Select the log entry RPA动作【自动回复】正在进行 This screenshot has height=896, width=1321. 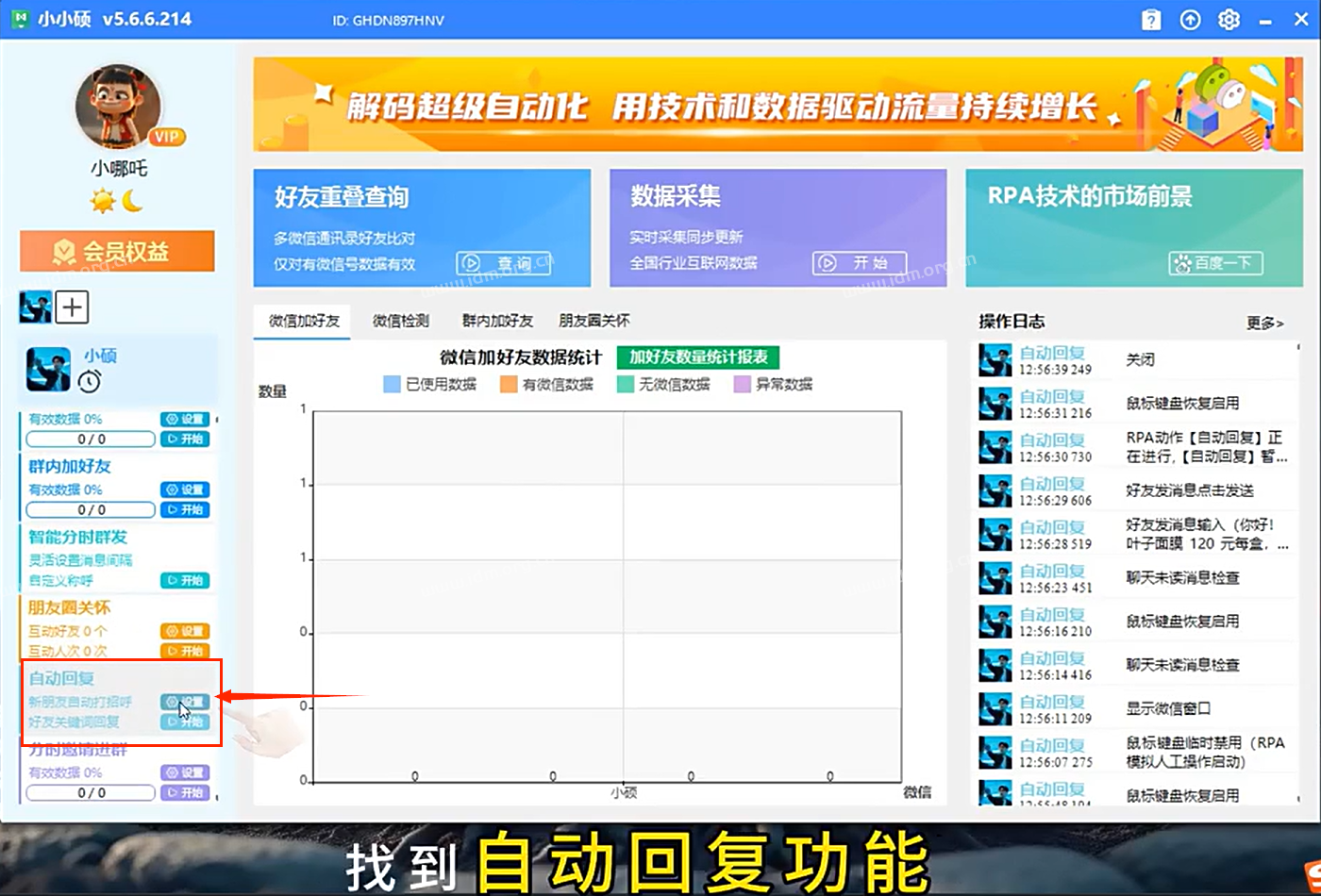[x=1137, y=447]
